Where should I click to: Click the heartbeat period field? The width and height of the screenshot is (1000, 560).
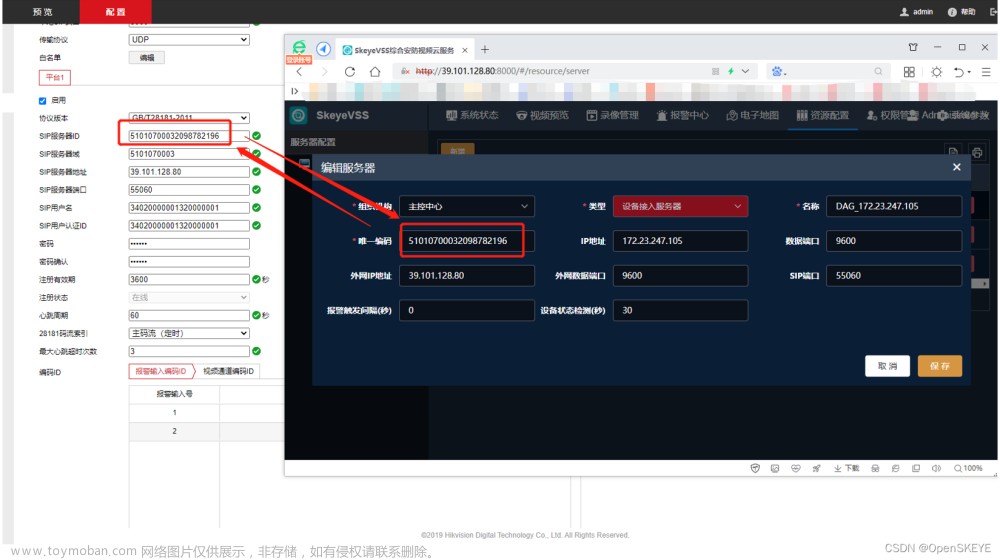(x=189, y=315)
